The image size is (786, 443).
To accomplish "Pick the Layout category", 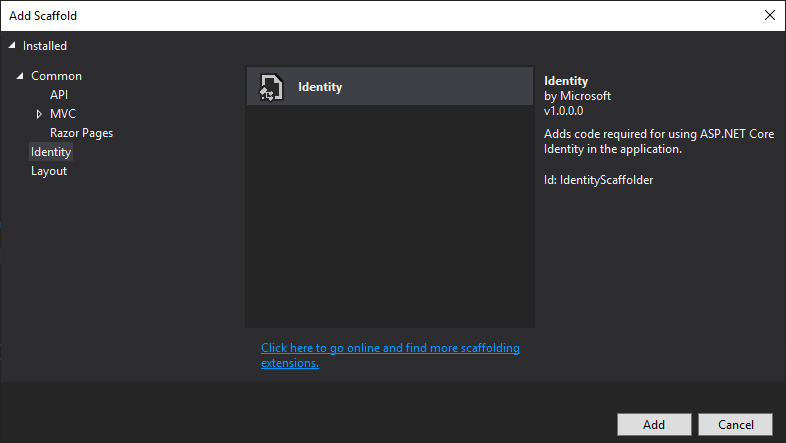I will (49, 171).
